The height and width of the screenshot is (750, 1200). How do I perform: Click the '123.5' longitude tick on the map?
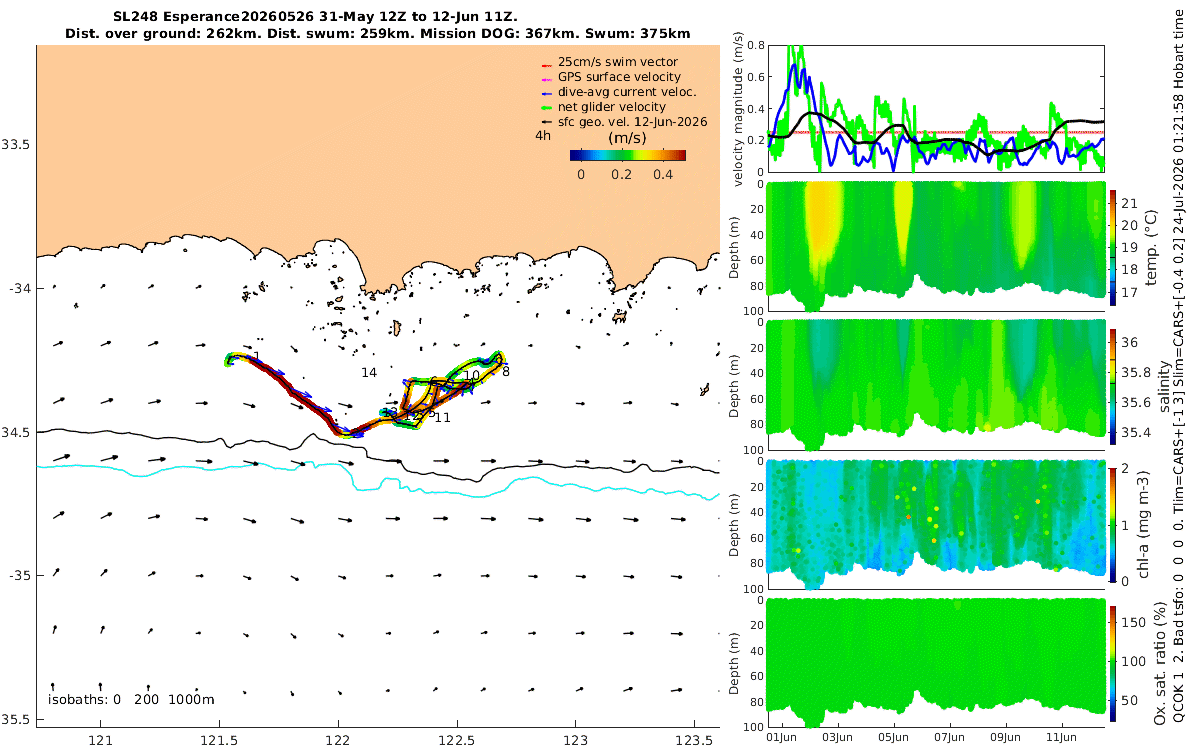[x=695, y=741]
